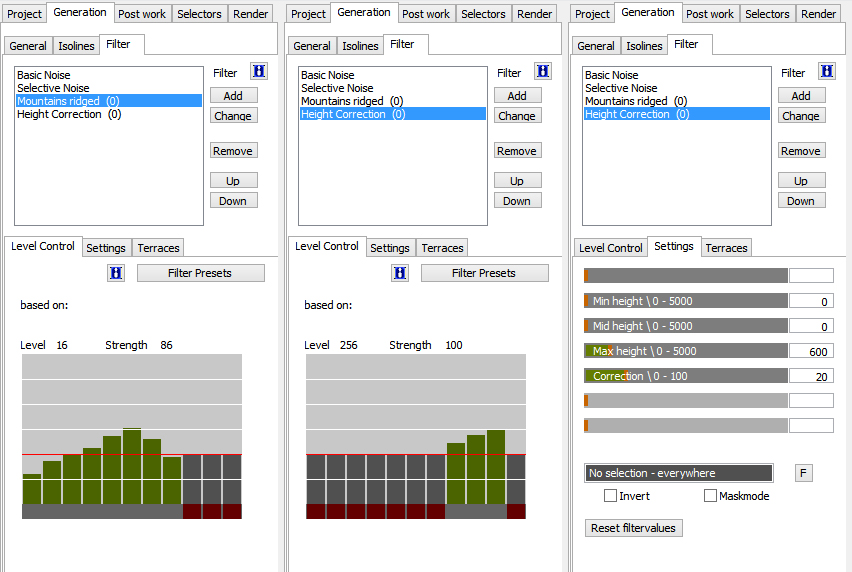The image size is (852, 572).
Task: Enable the Maskmode checkbox
Action: (x=710, y=495)
